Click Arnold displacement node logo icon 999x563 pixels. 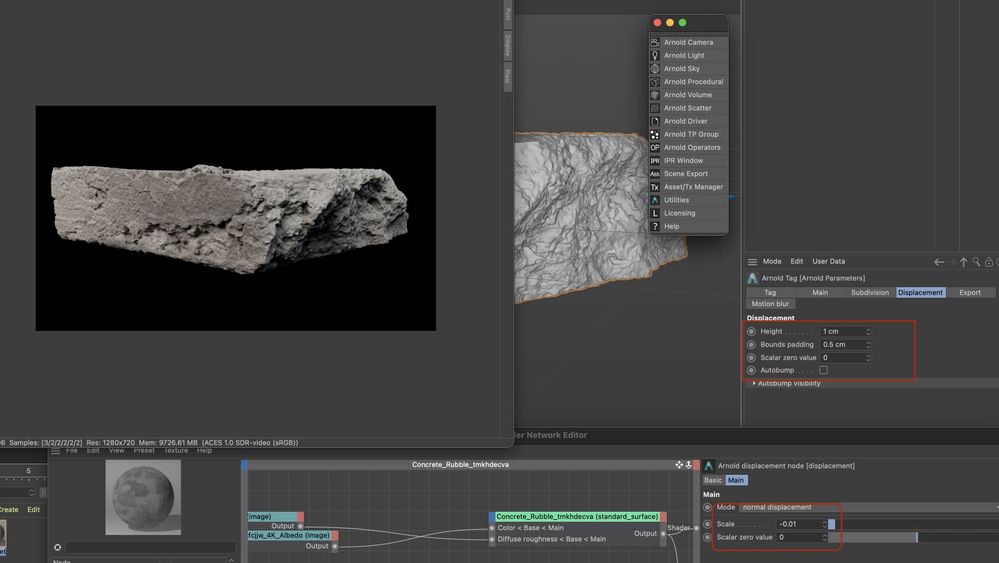click(x=708, y=466)
